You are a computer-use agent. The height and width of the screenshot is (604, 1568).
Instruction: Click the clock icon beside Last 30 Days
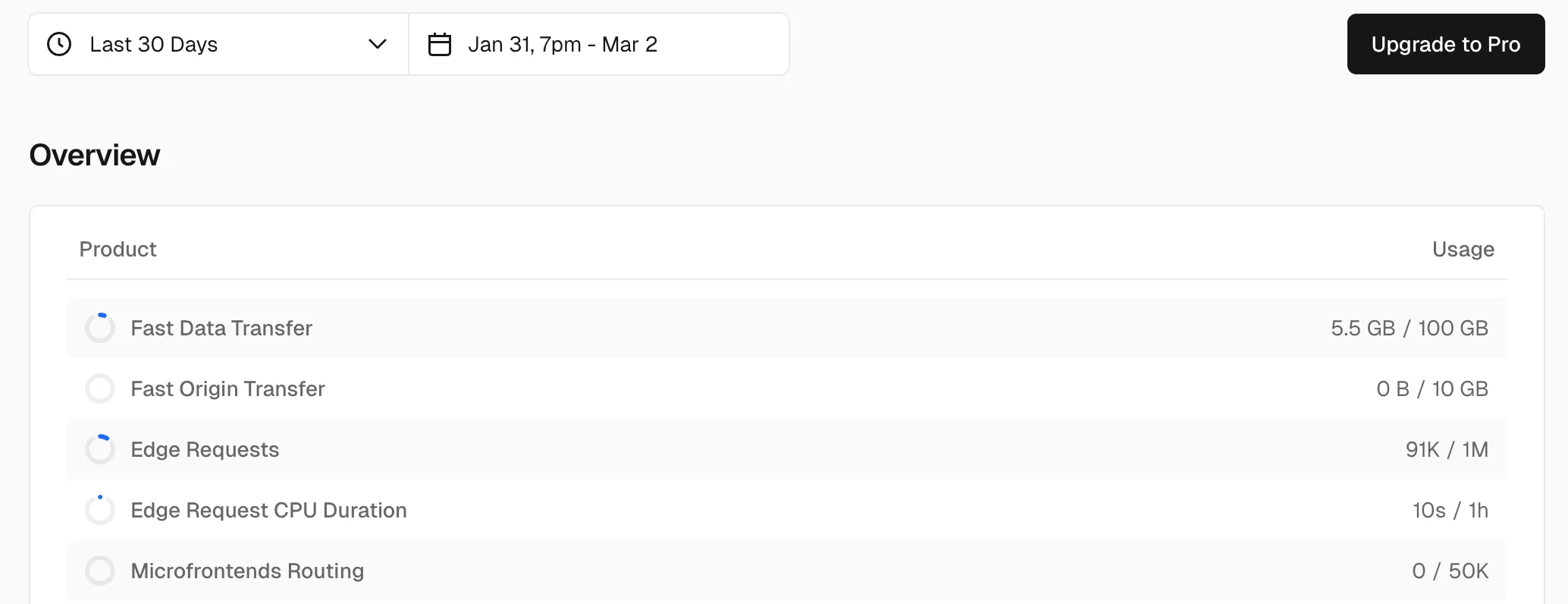click(59, 44)
